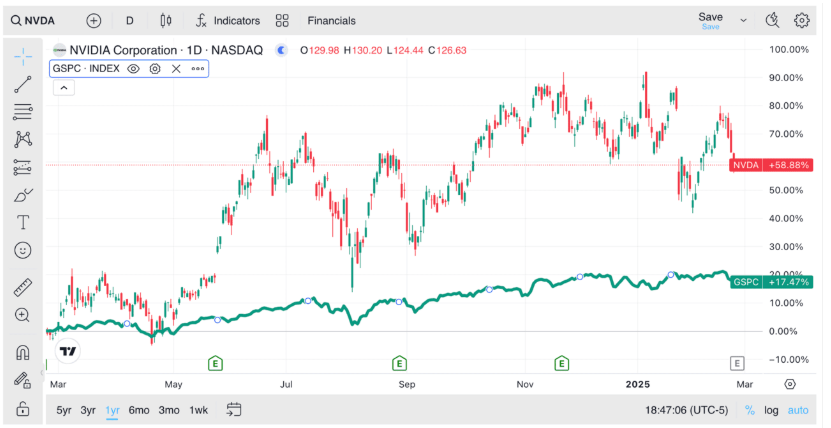Select the Fibonacci retracement tool
The height and width of the screenshot is (428, 831).
[x=23, y=112]
